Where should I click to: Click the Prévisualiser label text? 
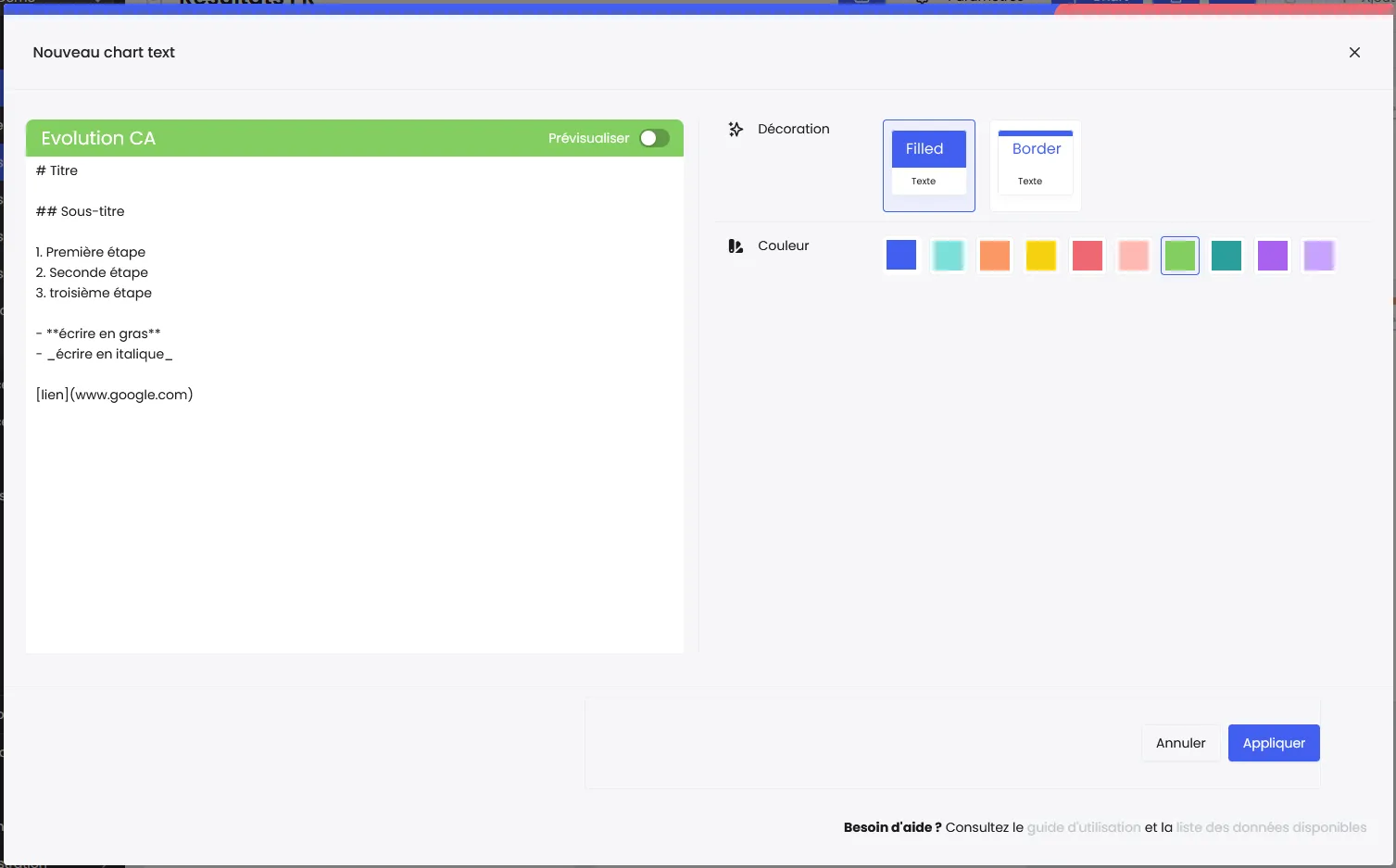[588, 138]
